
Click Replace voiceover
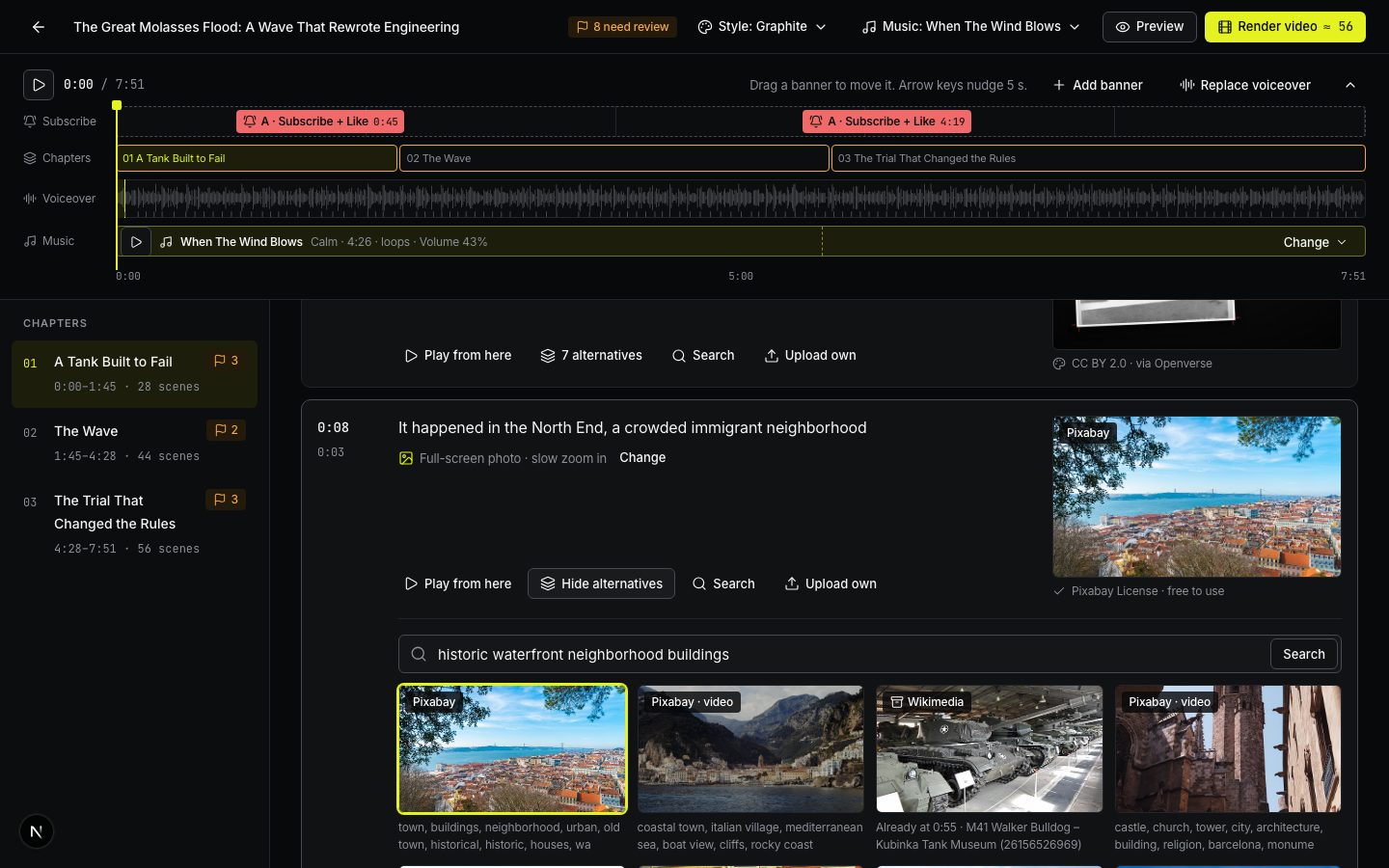pyautogui.click(x=1245, y=85)
